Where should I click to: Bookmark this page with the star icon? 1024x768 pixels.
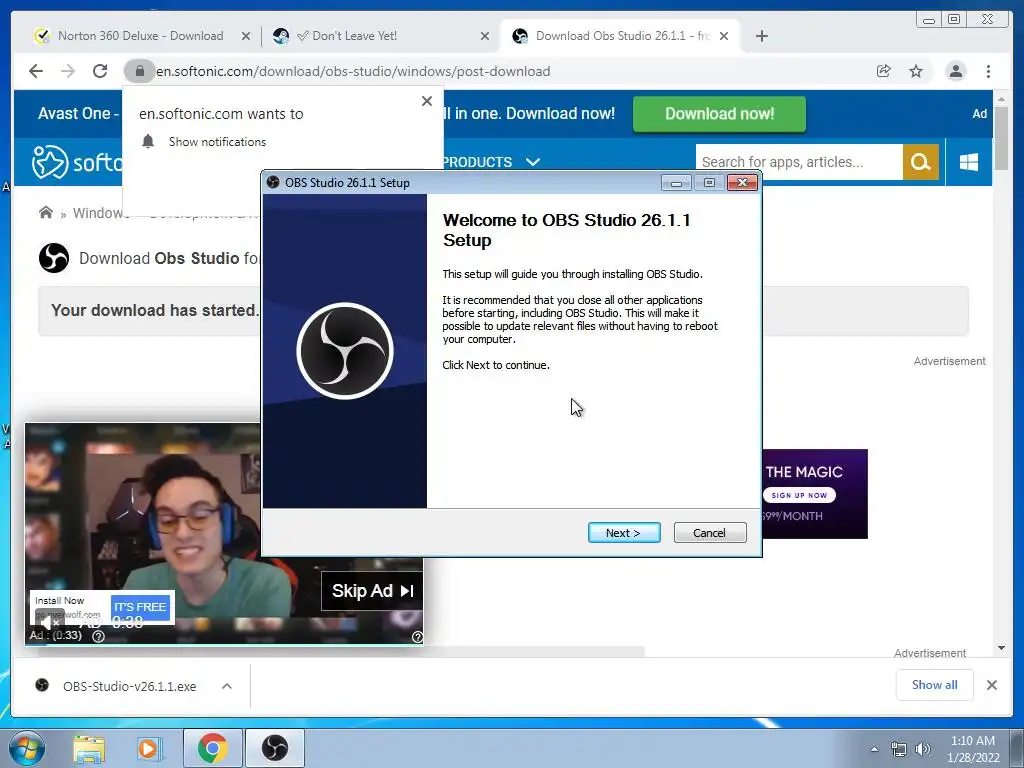click(x=916, y=71)
